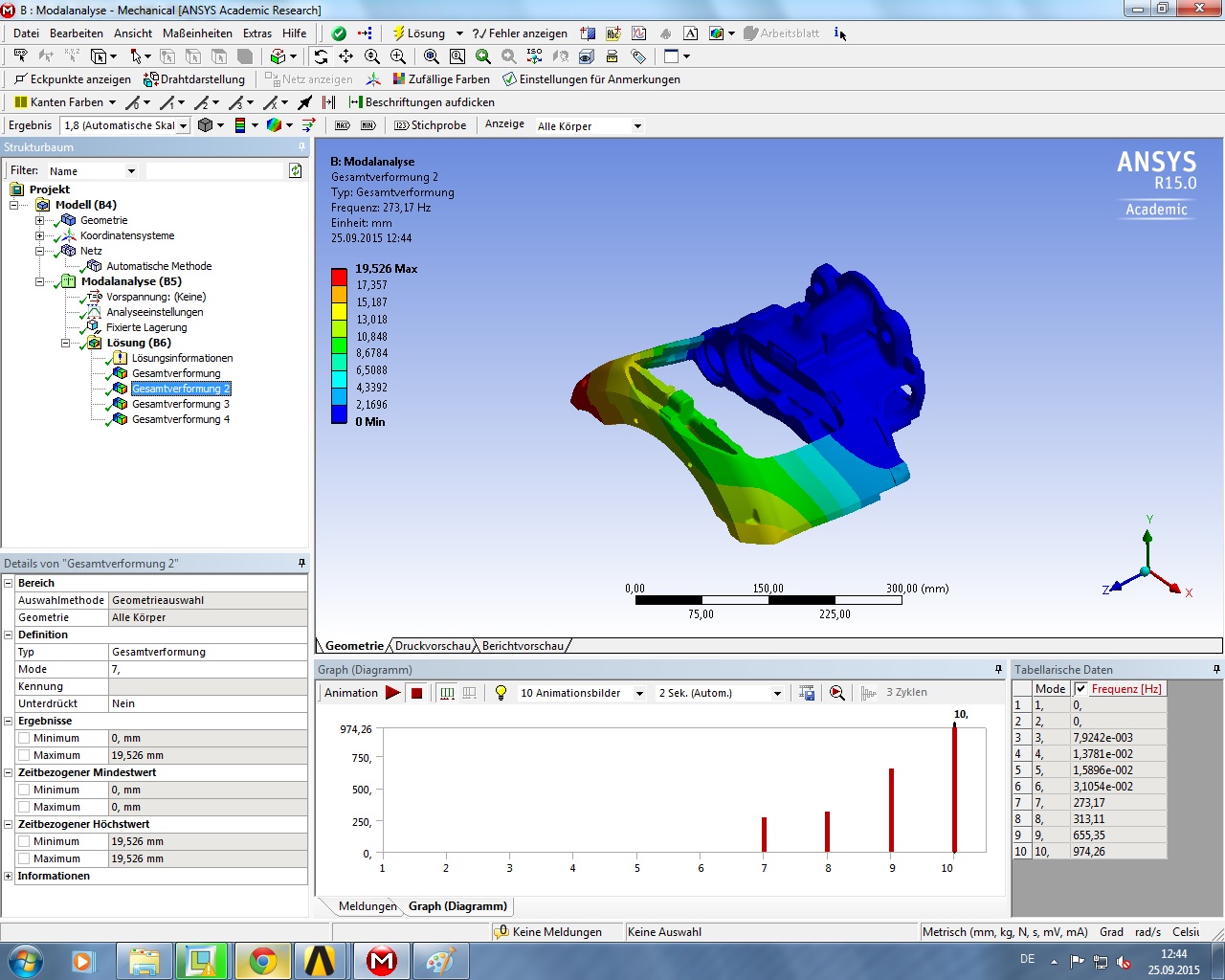Check Zeitbezogener Höchstwert Maximum box

[24, 858]
